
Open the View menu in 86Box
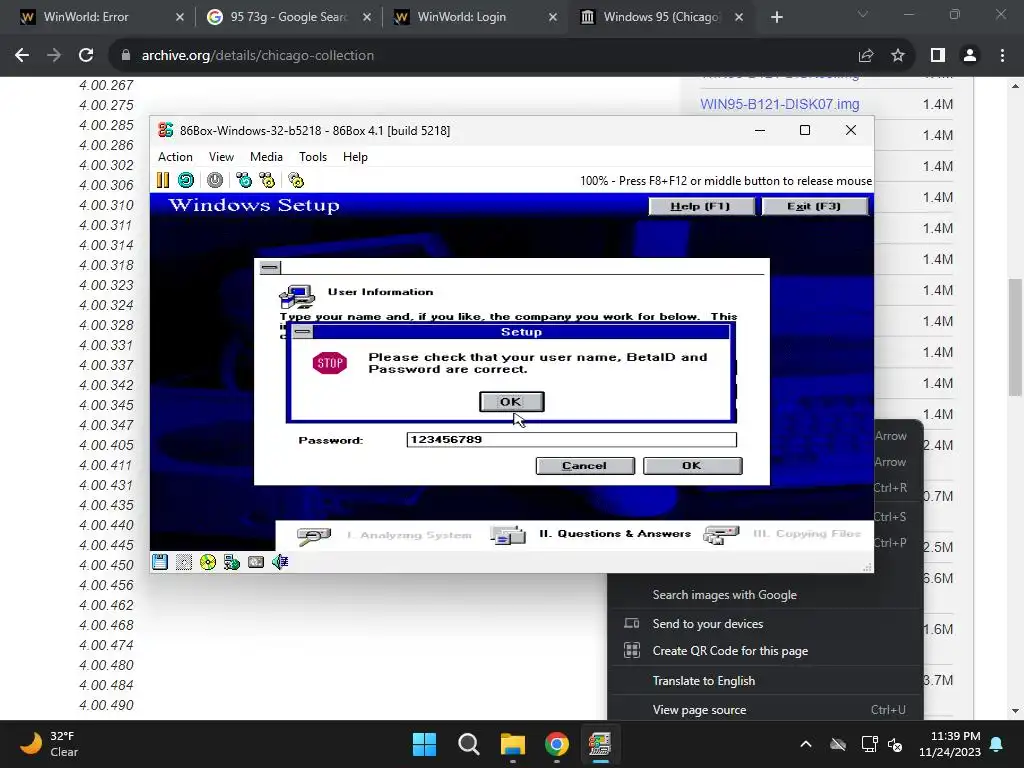click(221, 157)
